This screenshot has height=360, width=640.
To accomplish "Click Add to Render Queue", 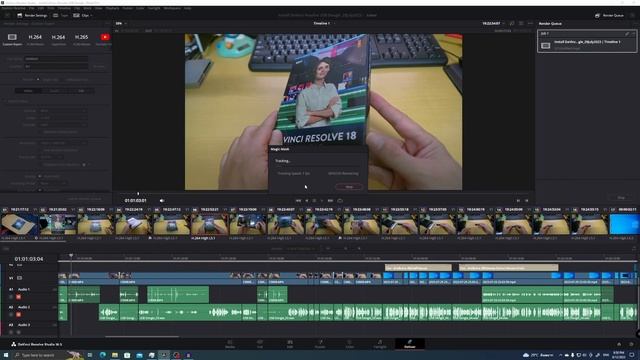I will point(84,199).
